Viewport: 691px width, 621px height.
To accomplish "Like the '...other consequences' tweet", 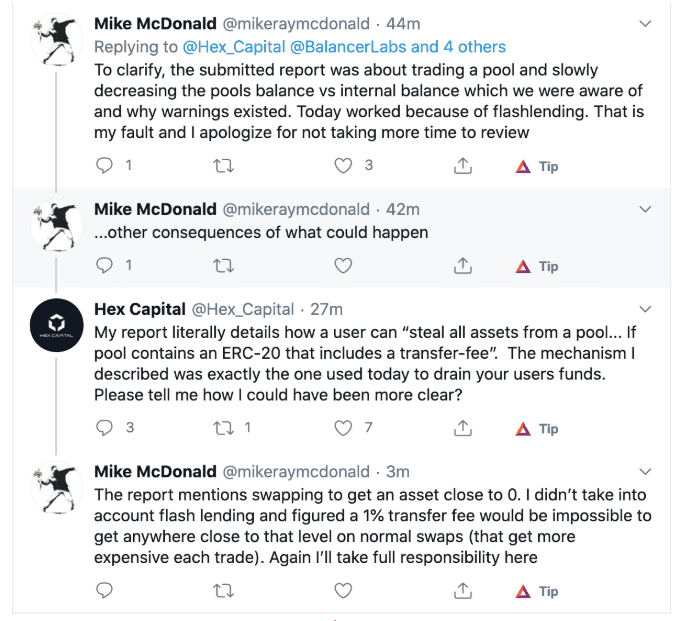I will tap(343, 266).
